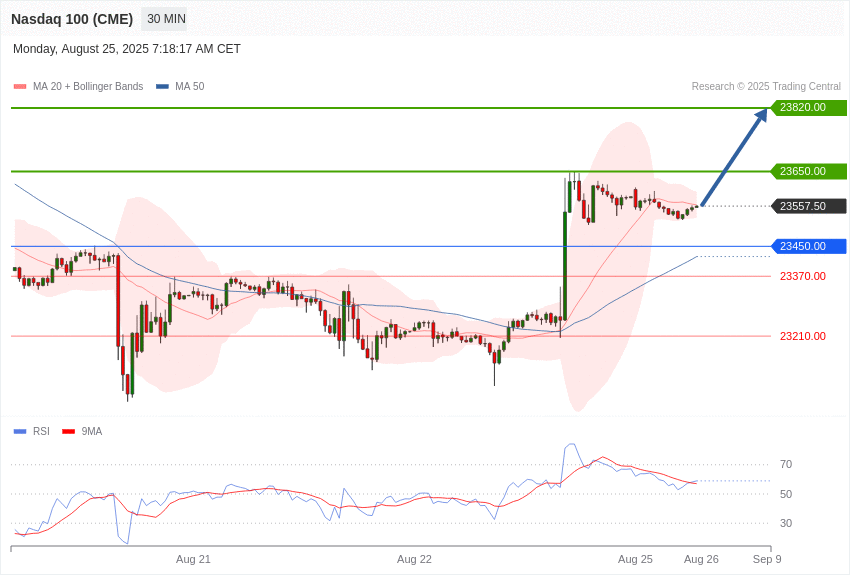The height and width of the screenshot is (576, 850).
Task: Click the RSI 30 level label
Action: (786, 523)
